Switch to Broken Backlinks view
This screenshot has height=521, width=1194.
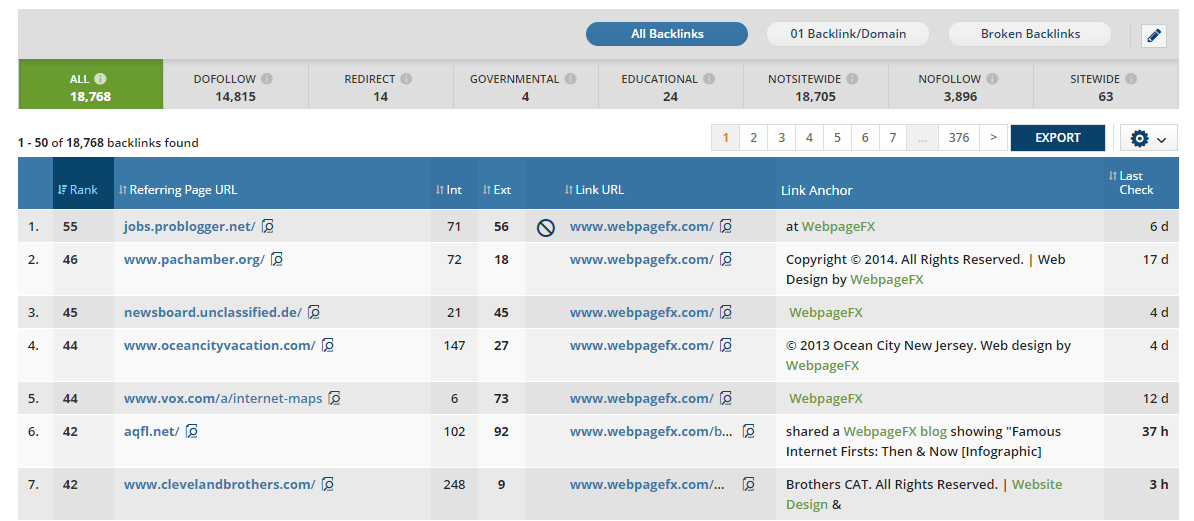click(1030, 34)
